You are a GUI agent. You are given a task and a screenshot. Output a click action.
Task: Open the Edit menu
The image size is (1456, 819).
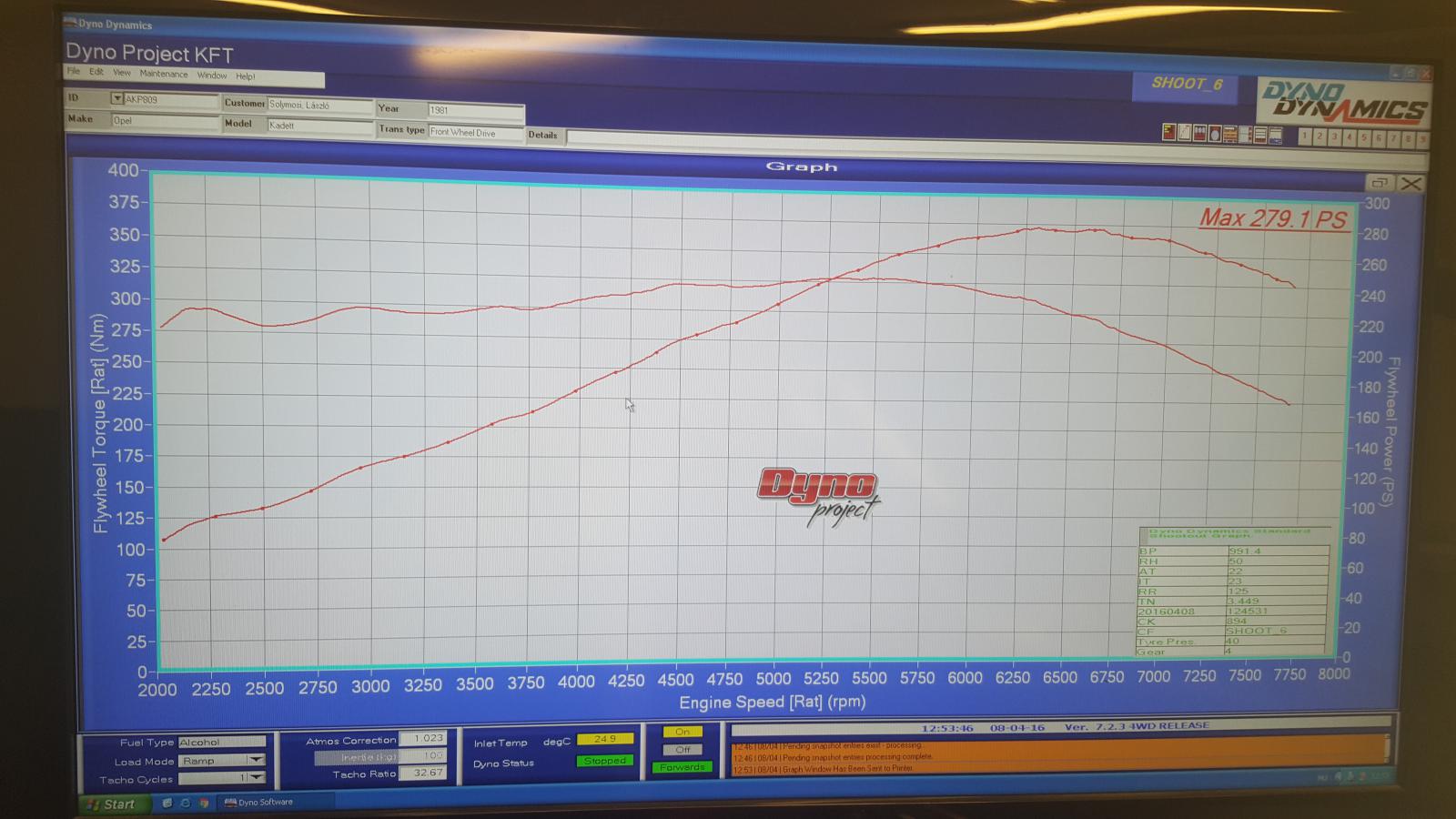coord(96,72)
